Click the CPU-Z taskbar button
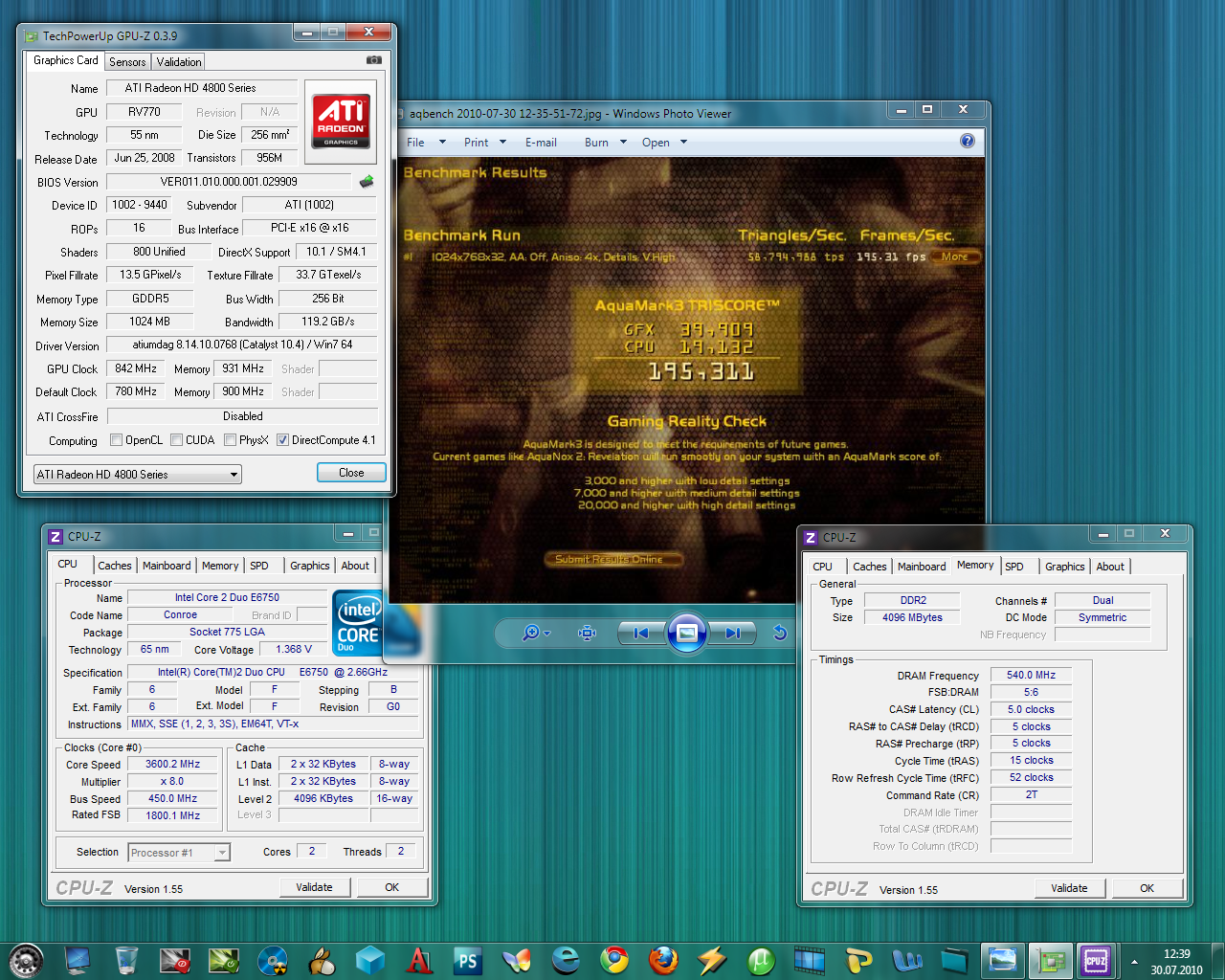This screenshot has width=1225, height=980. (x=1097, y=960)
